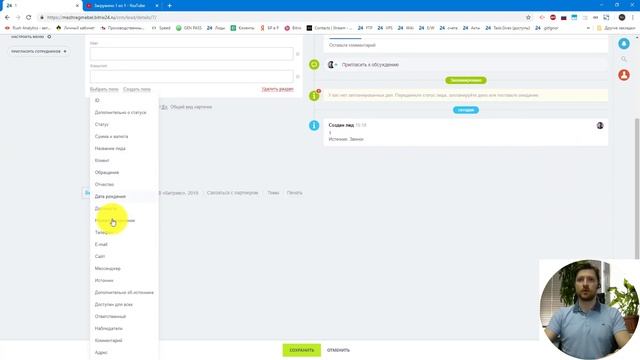640x360 pixels.
Task: Click the Печать footer link
Action: (x=294, y=193)
